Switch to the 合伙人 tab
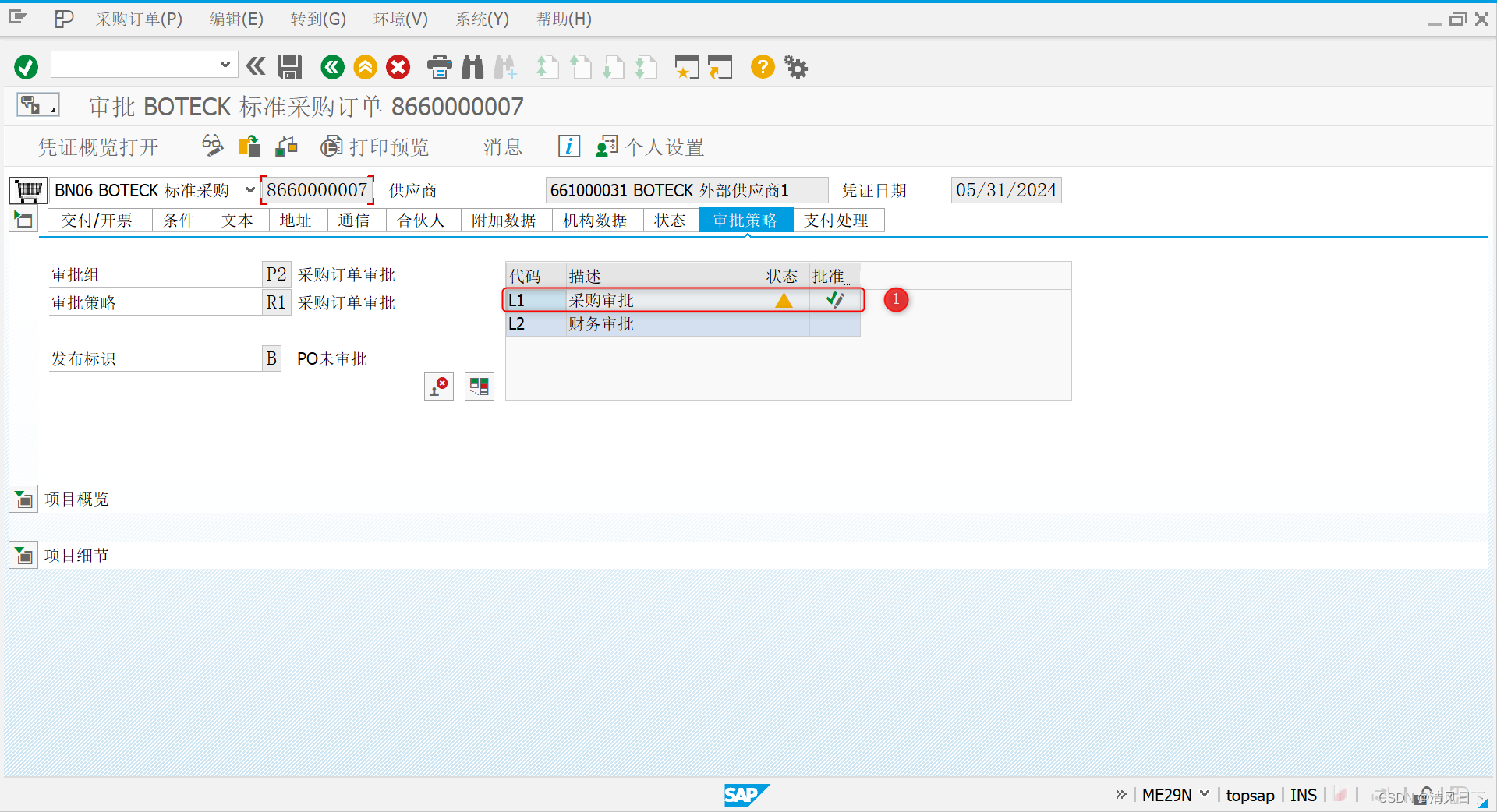 pyautogui.click(x=422, y=221)
